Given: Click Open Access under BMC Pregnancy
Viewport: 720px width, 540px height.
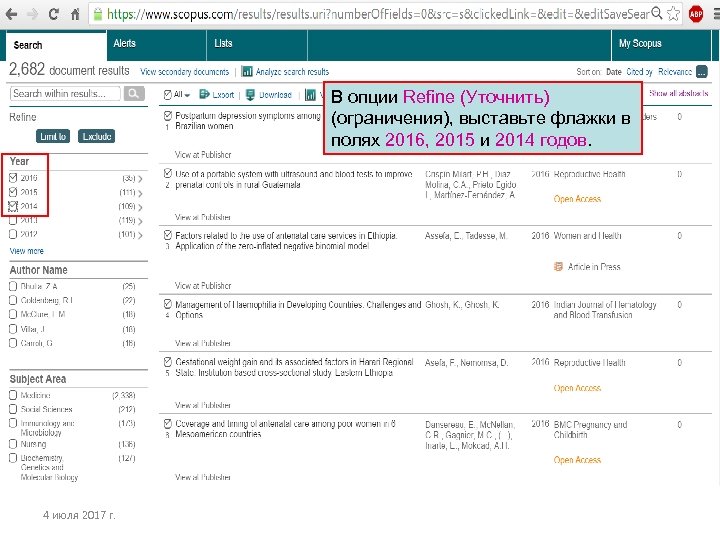Looking at the screenshot, I should 577,460.
